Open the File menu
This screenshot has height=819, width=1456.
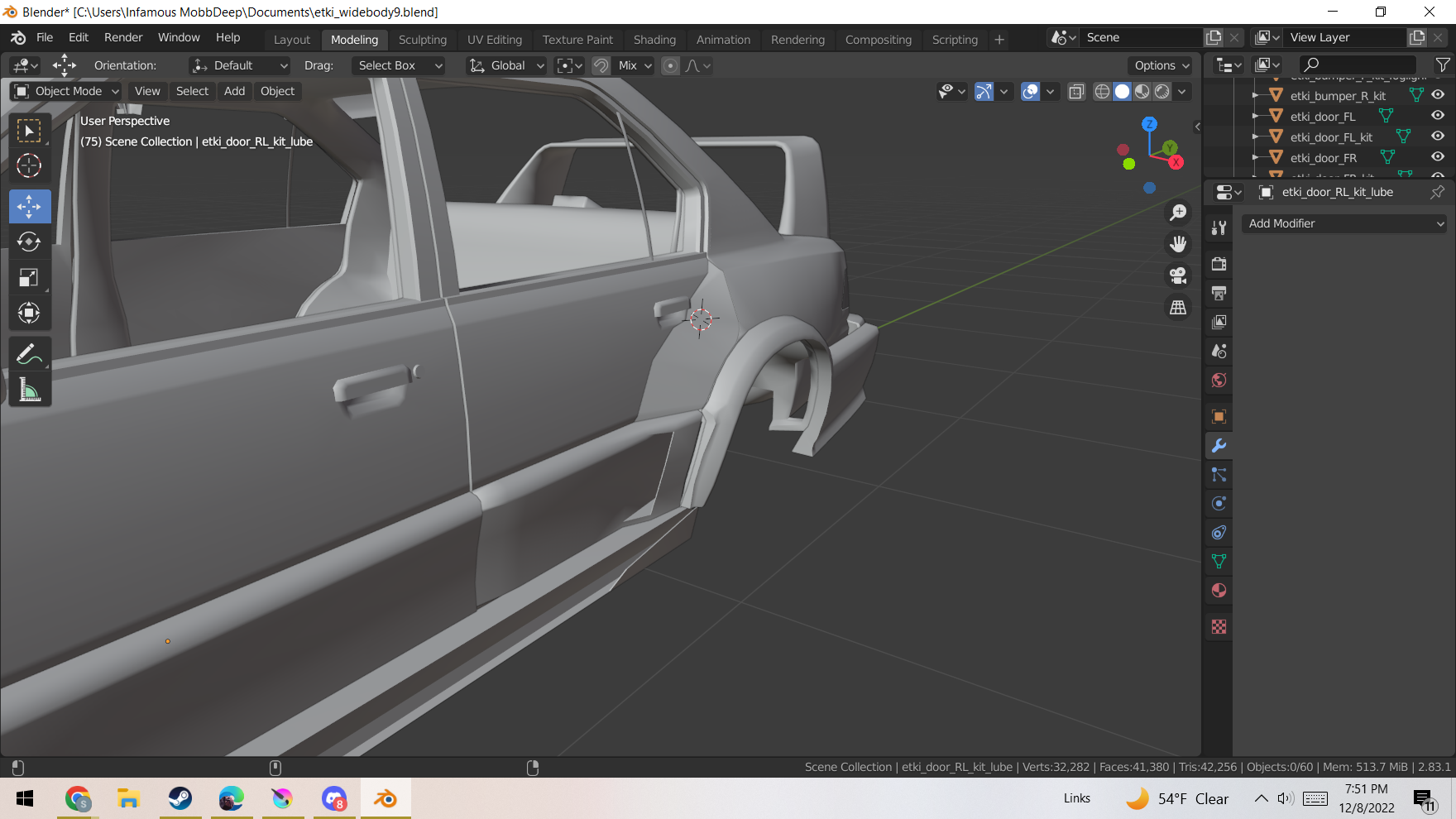[x=45, y=37]
